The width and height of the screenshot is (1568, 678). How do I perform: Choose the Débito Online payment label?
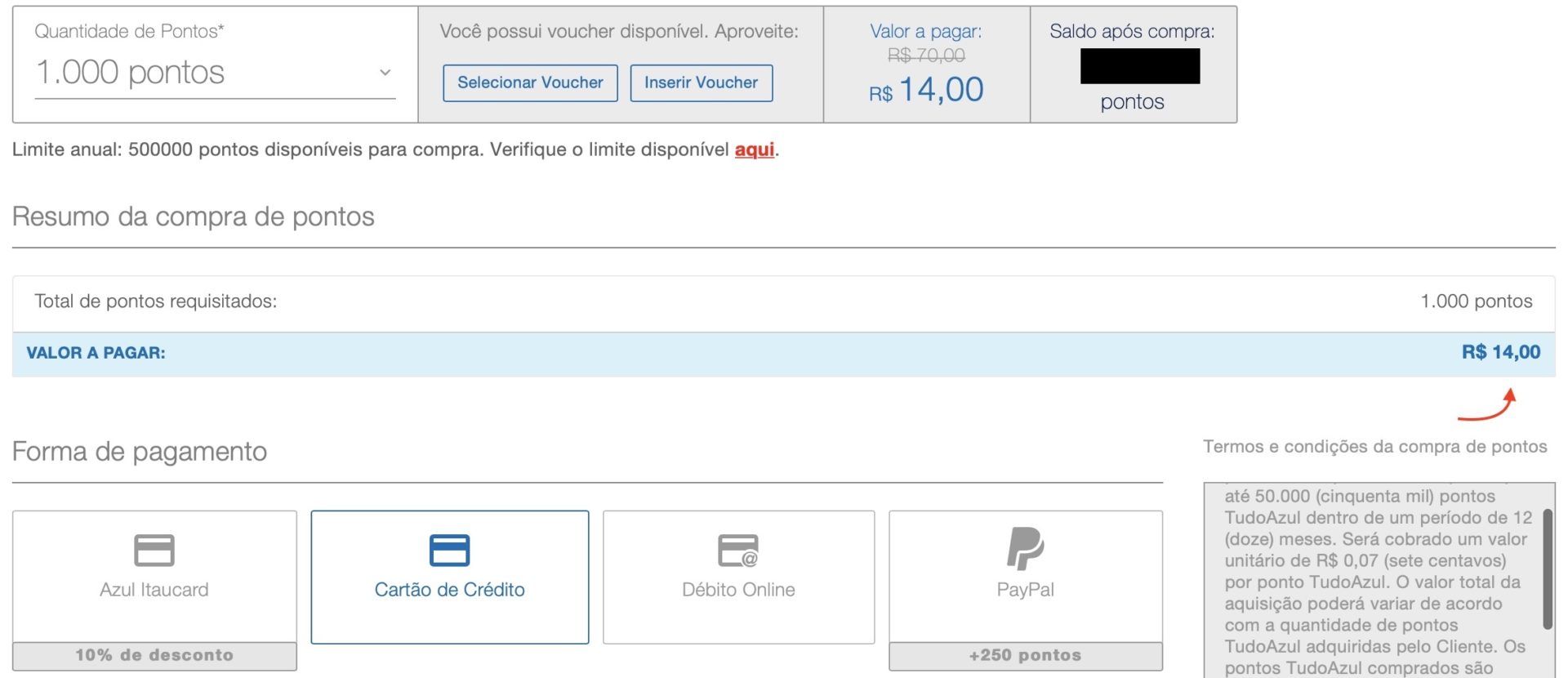[738, 590]
